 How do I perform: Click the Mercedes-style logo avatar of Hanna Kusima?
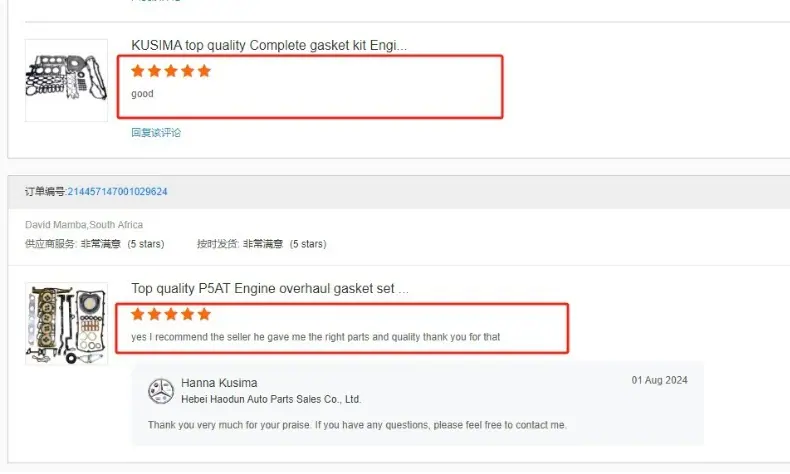[161, 391]
